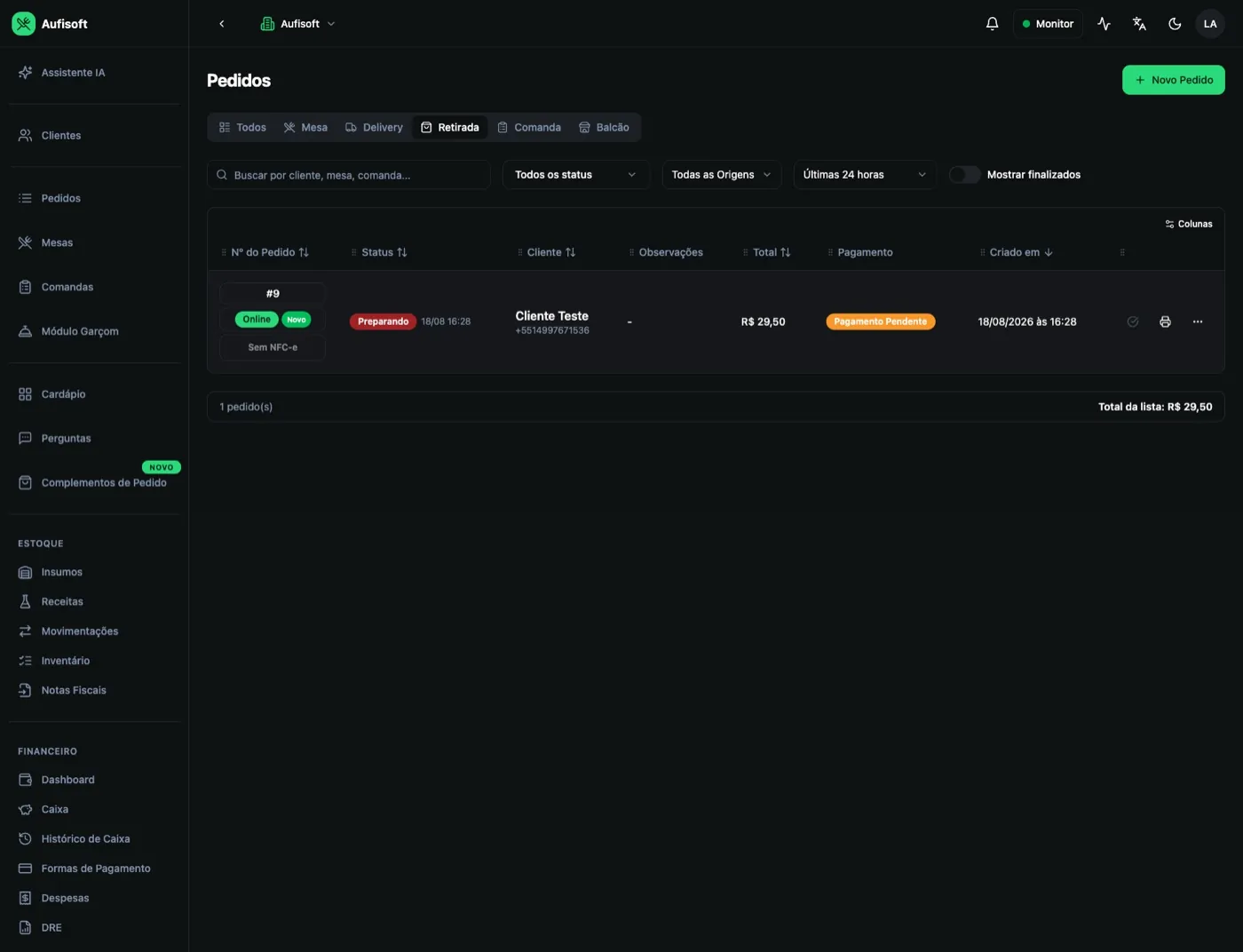
Task: Switch to the Comanda tab
Action: (529, 128)
